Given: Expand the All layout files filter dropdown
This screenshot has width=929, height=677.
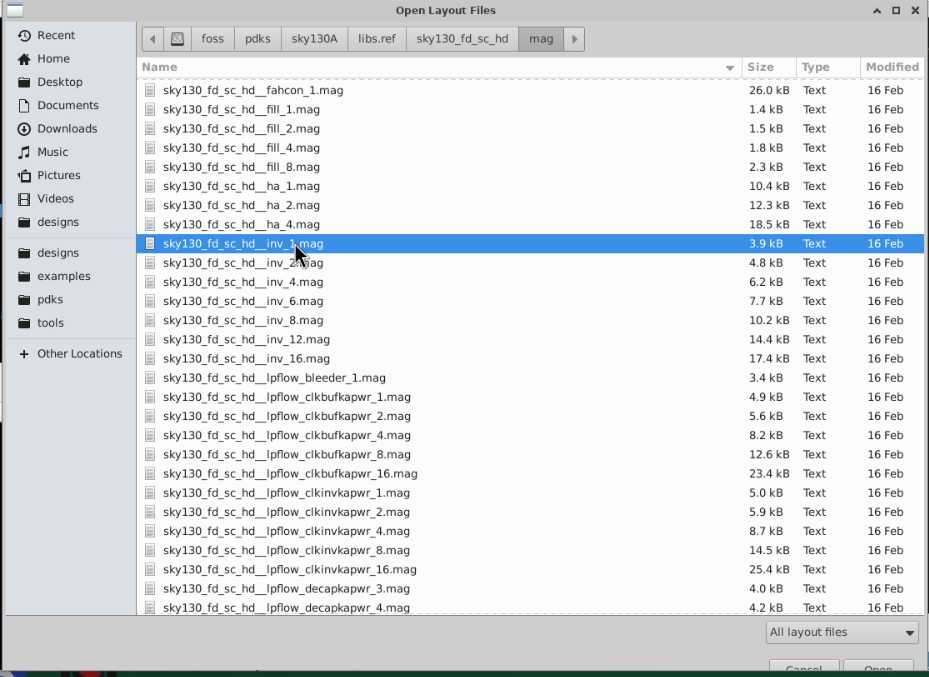Looking at the screenshot, I should [x=841, y=632].
